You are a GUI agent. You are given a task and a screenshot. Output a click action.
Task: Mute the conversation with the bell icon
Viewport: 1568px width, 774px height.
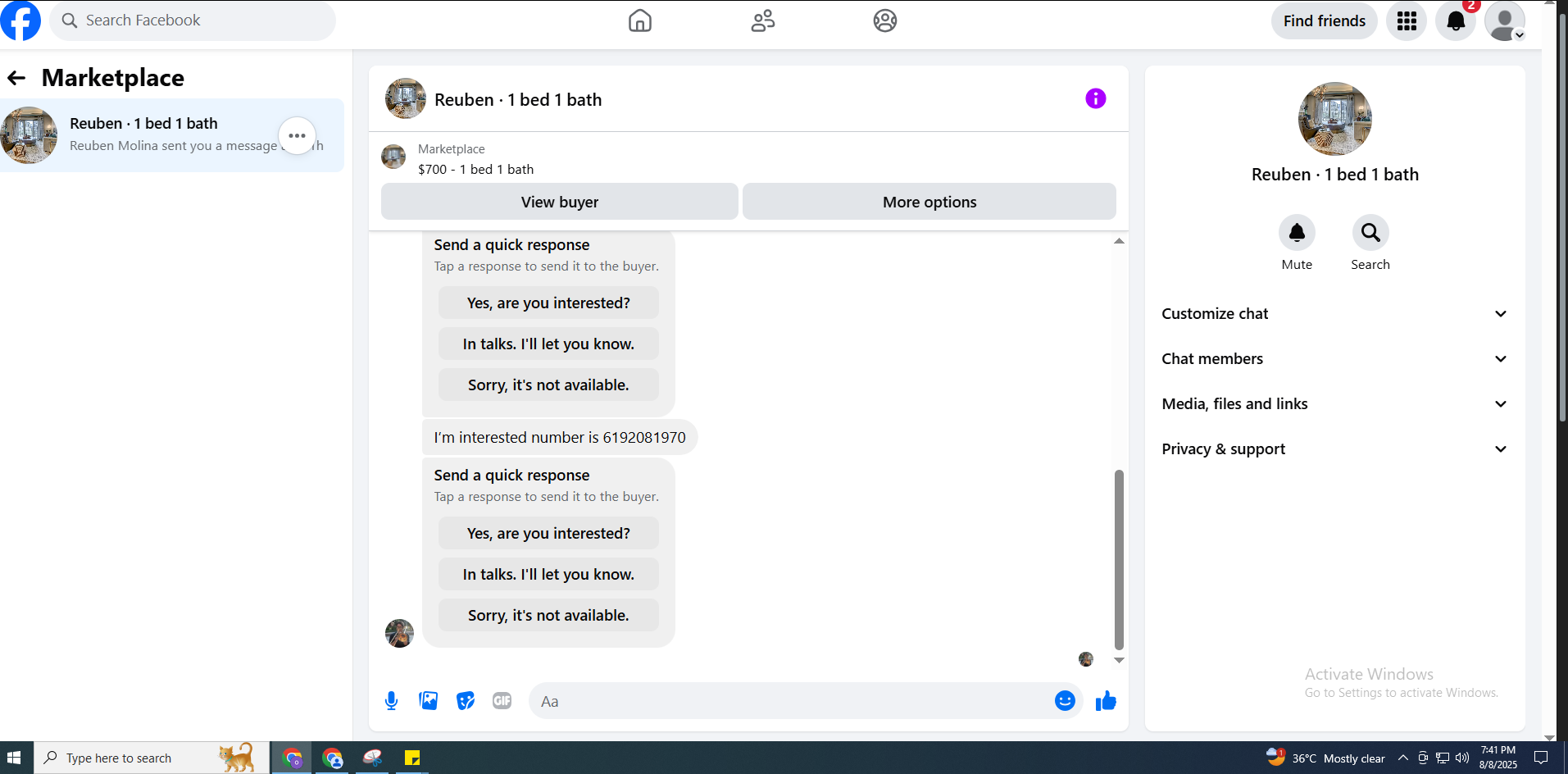pyautogui.click(x=1297, y=233)
